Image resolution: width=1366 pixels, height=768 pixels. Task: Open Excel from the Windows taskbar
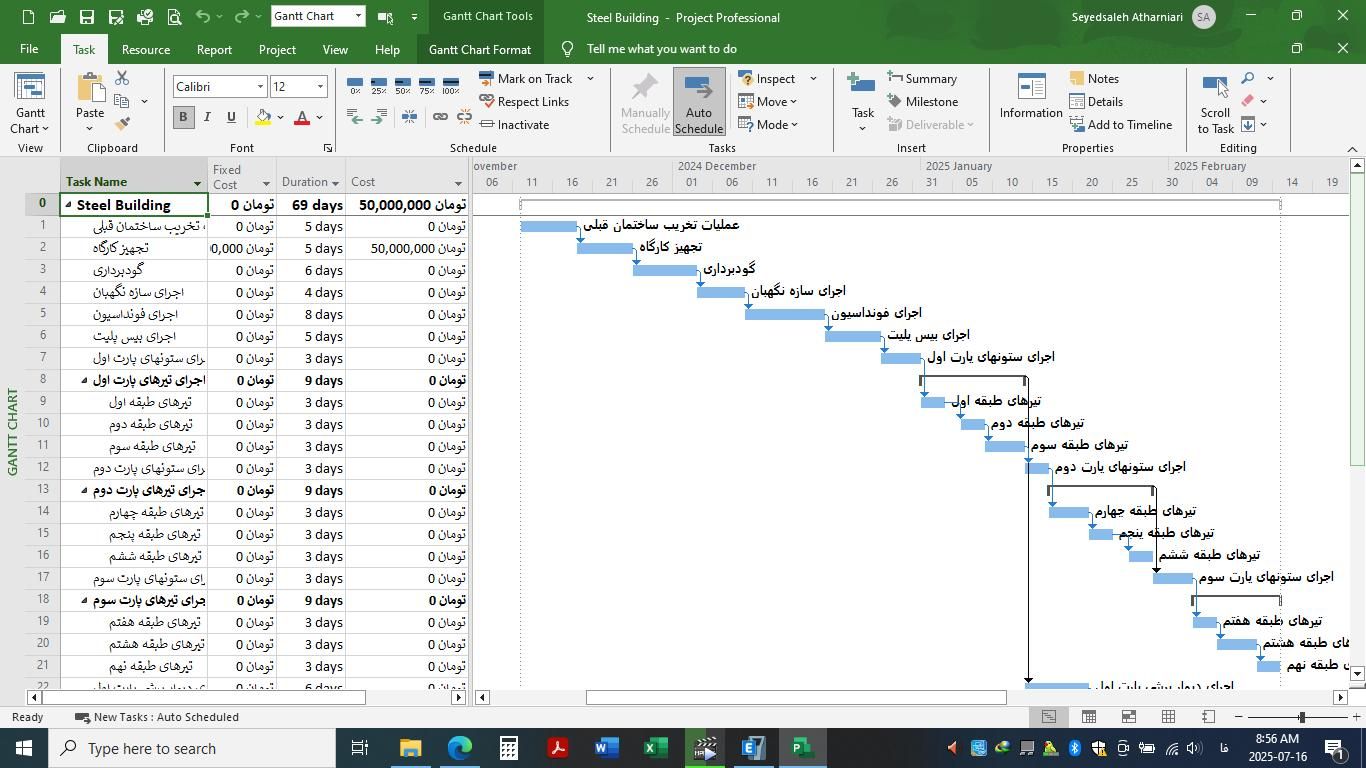(655, 748)
